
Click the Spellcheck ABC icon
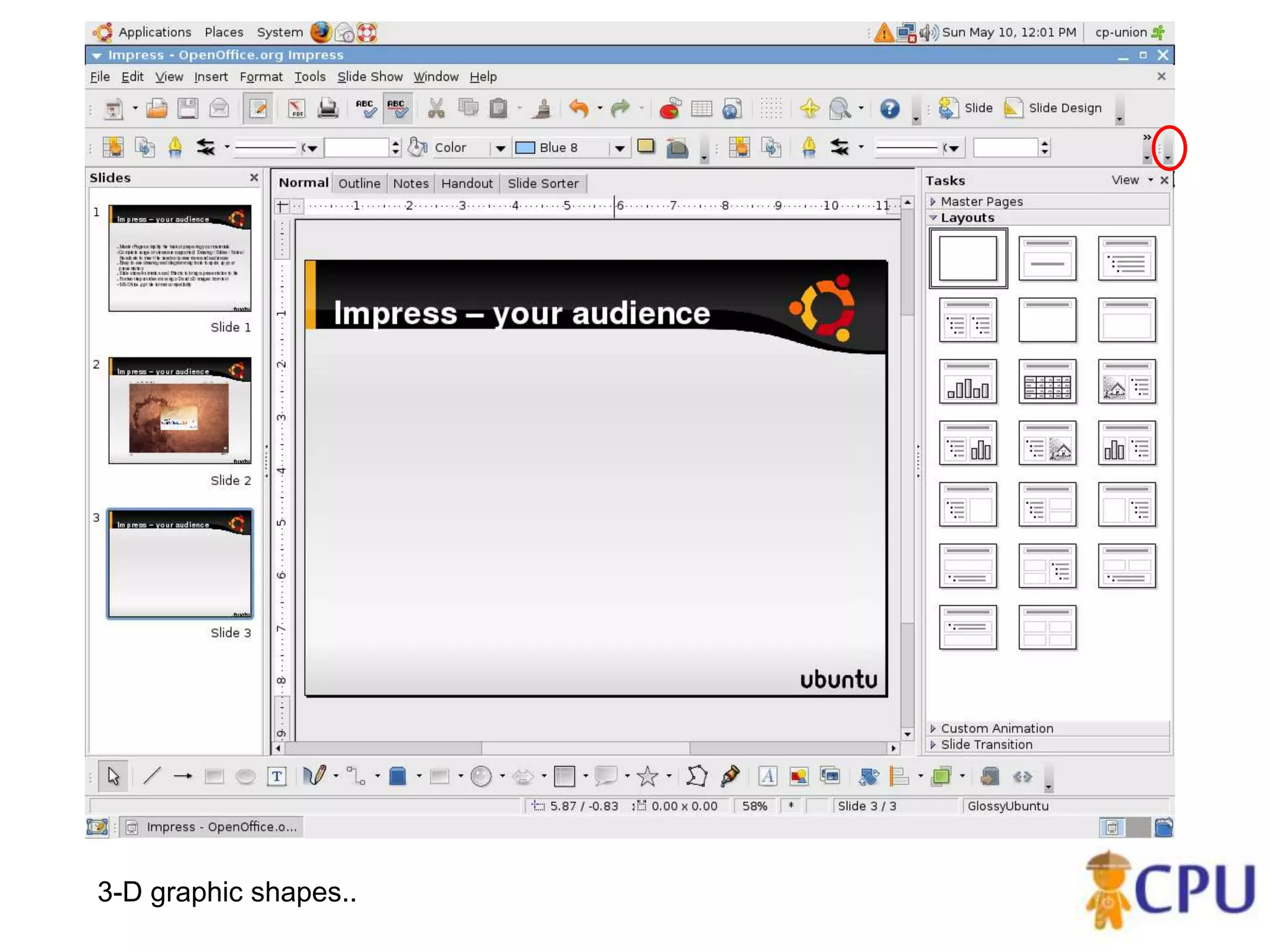click(366, 109)
